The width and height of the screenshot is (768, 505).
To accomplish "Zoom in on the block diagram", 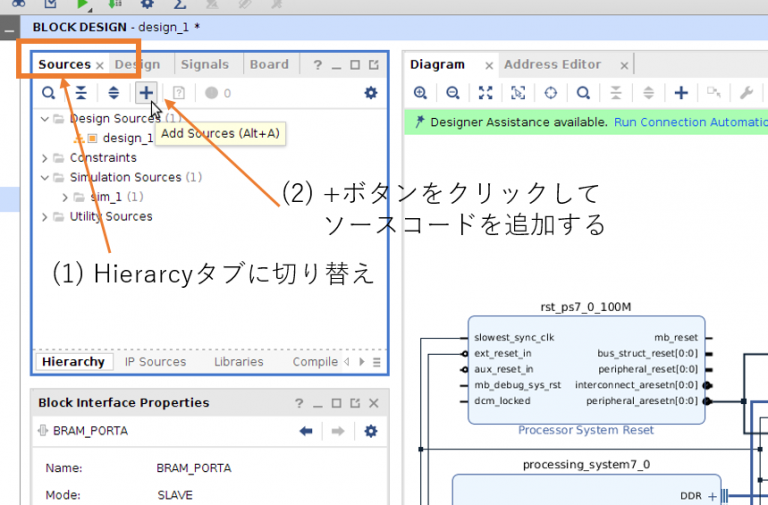I will click(x=420, y=93).
